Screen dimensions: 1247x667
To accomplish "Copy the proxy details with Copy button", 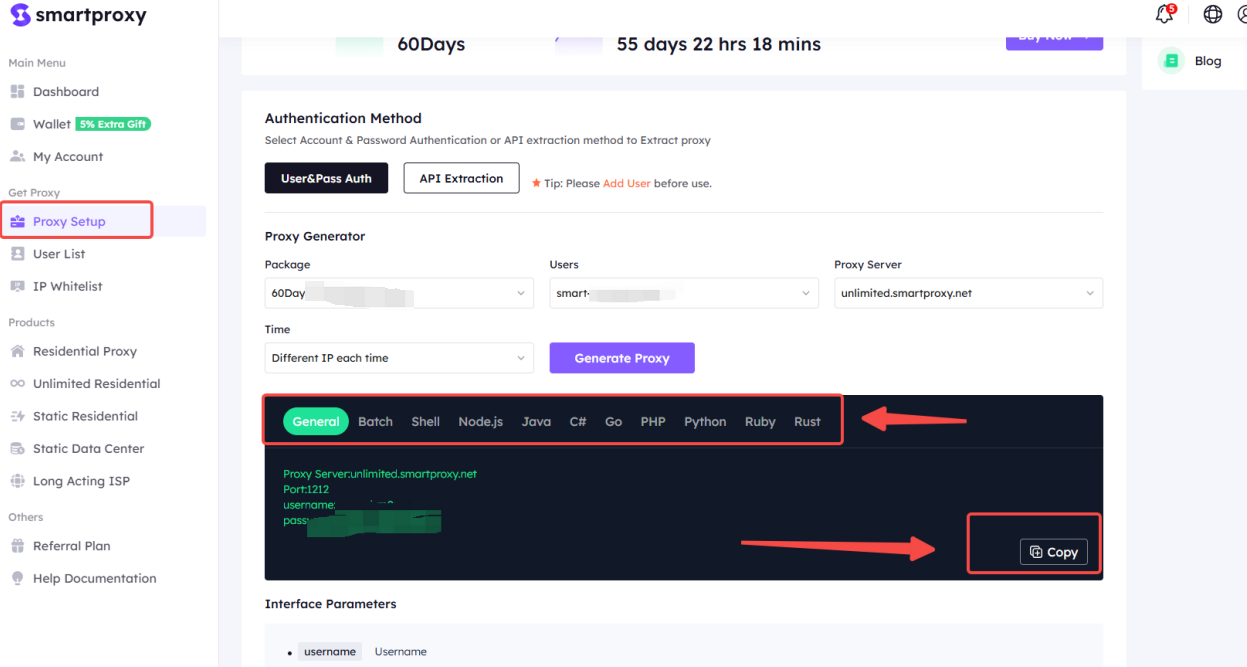I will point(1053,552).
